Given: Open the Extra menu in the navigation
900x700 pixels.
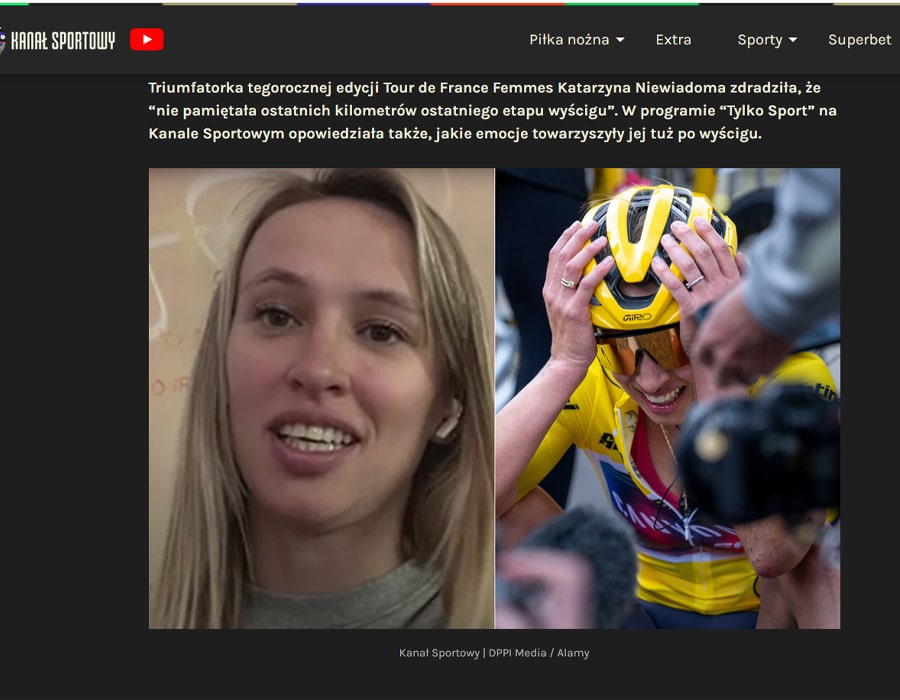Looking at the screenshot, I should click(x=673, y=40).
